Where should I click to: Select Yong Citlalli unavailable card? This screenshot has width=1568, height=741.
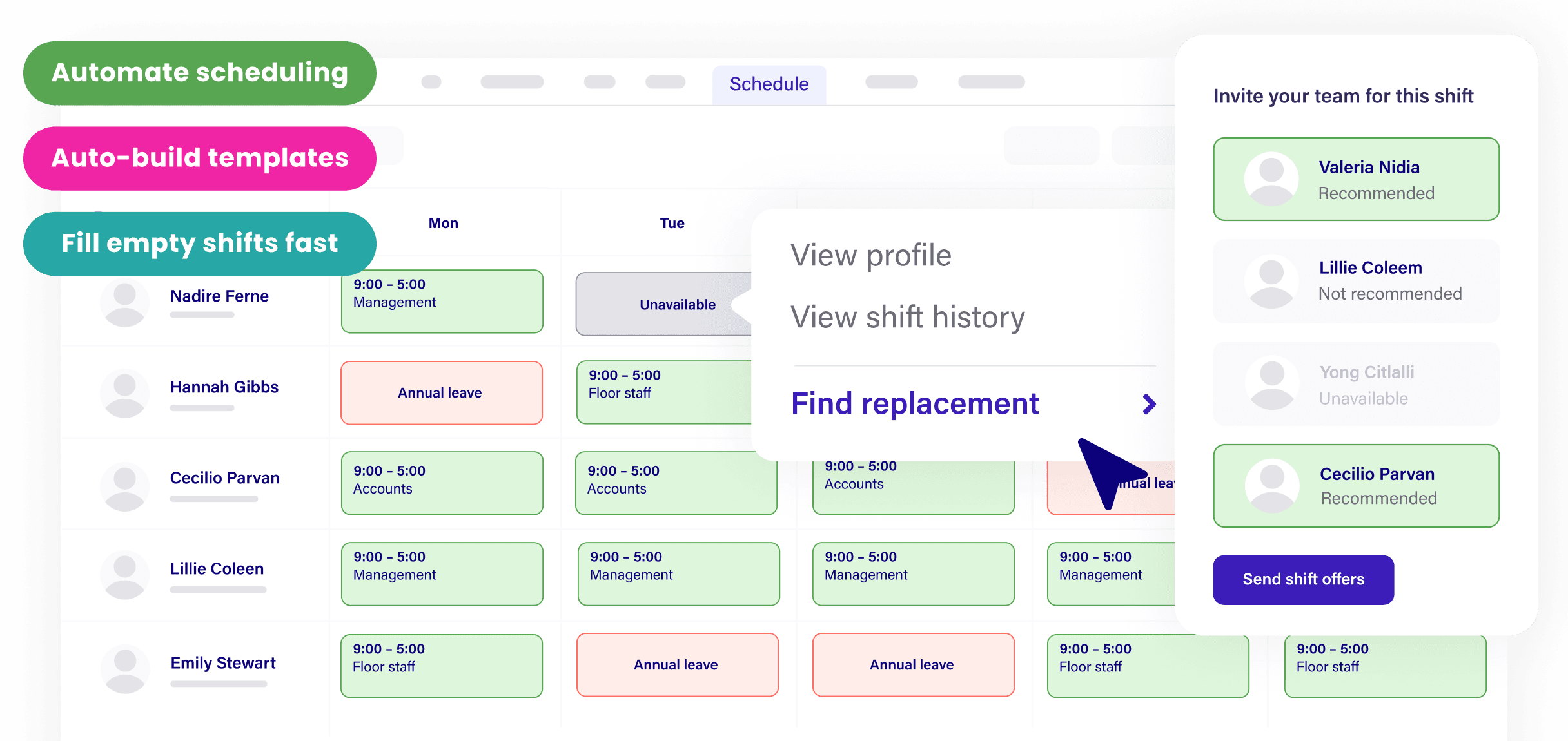[1356, 384]
